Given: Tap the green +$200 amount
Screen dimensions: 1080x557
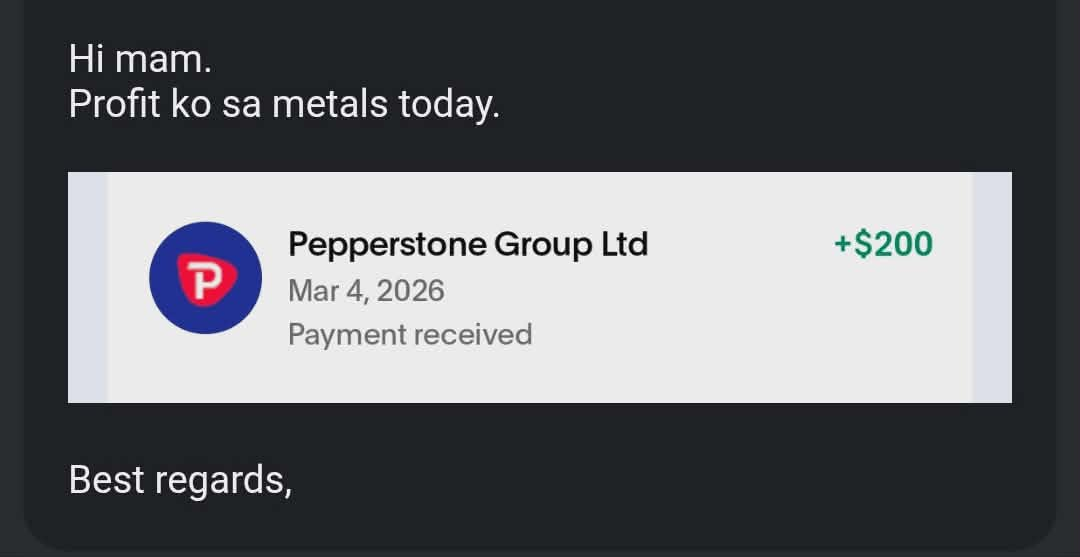Looking at the screenshot, I should tap(882, 243).
